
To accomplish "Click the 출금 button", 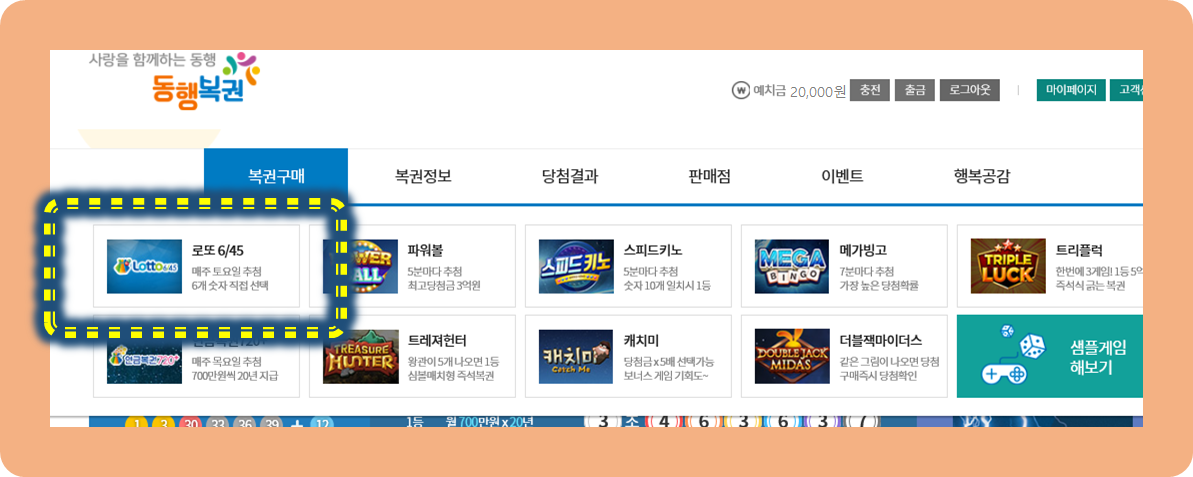I will pos(915,90).
